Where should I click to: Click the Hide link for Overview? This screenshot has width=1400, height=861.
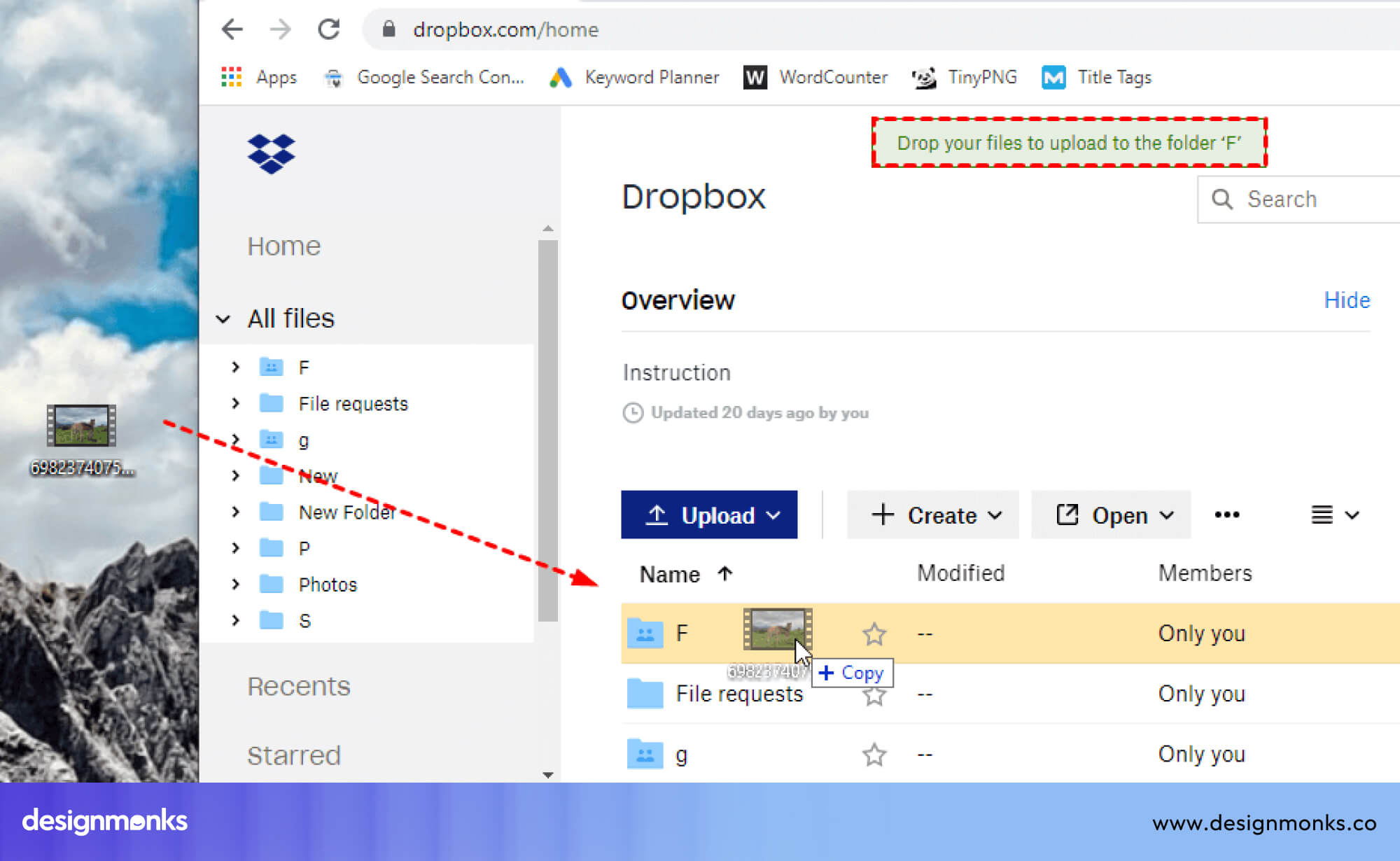(x=1347, y=300)
